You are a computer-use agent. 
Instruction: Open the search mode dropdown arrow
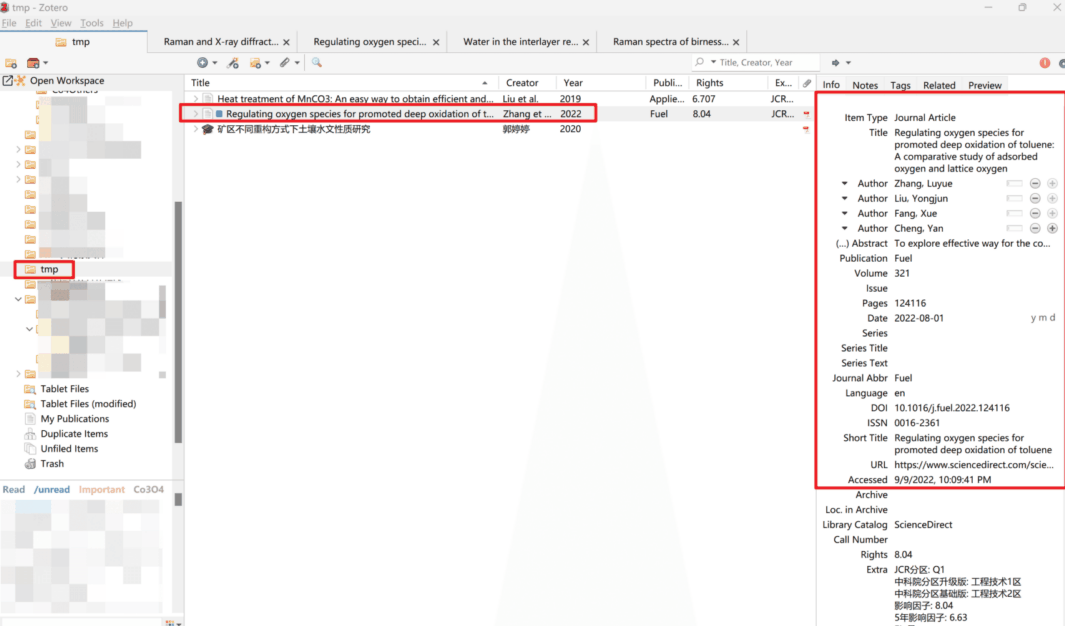tap(712, 63)
